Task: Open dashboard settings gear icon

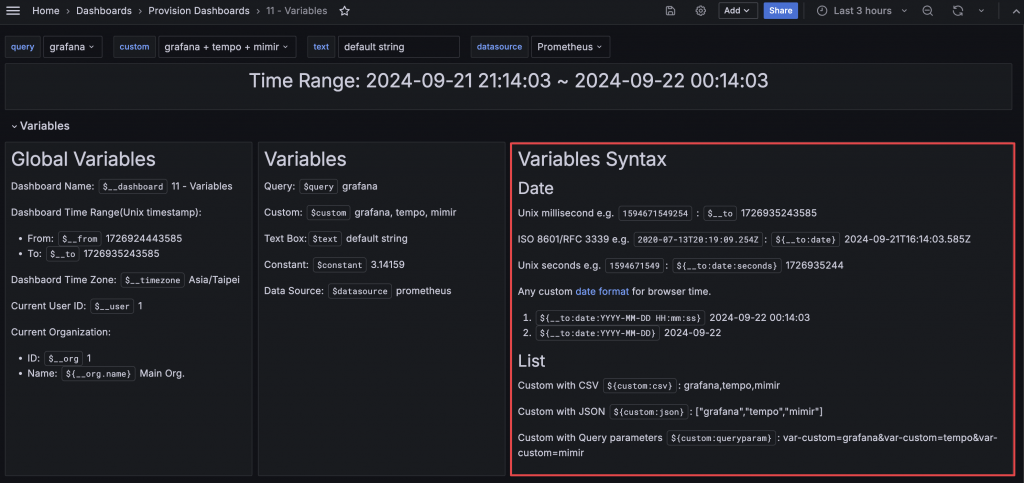Action: pos(700,10)
